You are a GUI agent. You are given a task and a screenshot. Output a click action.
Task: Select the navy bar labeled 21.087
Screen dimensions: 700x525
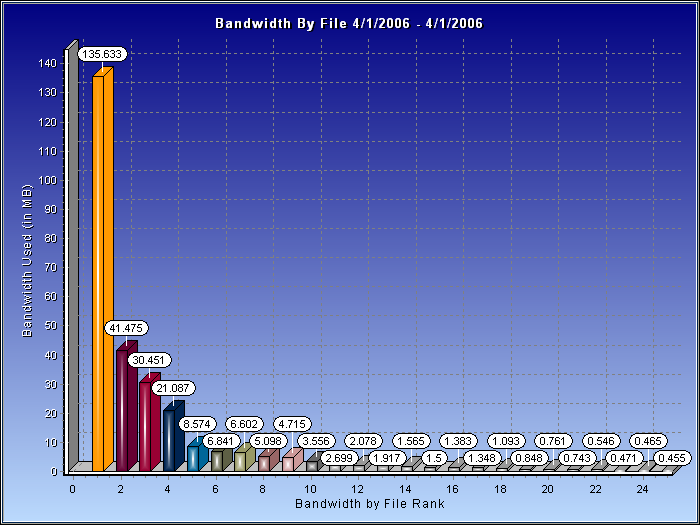click(x=174, y=436)
